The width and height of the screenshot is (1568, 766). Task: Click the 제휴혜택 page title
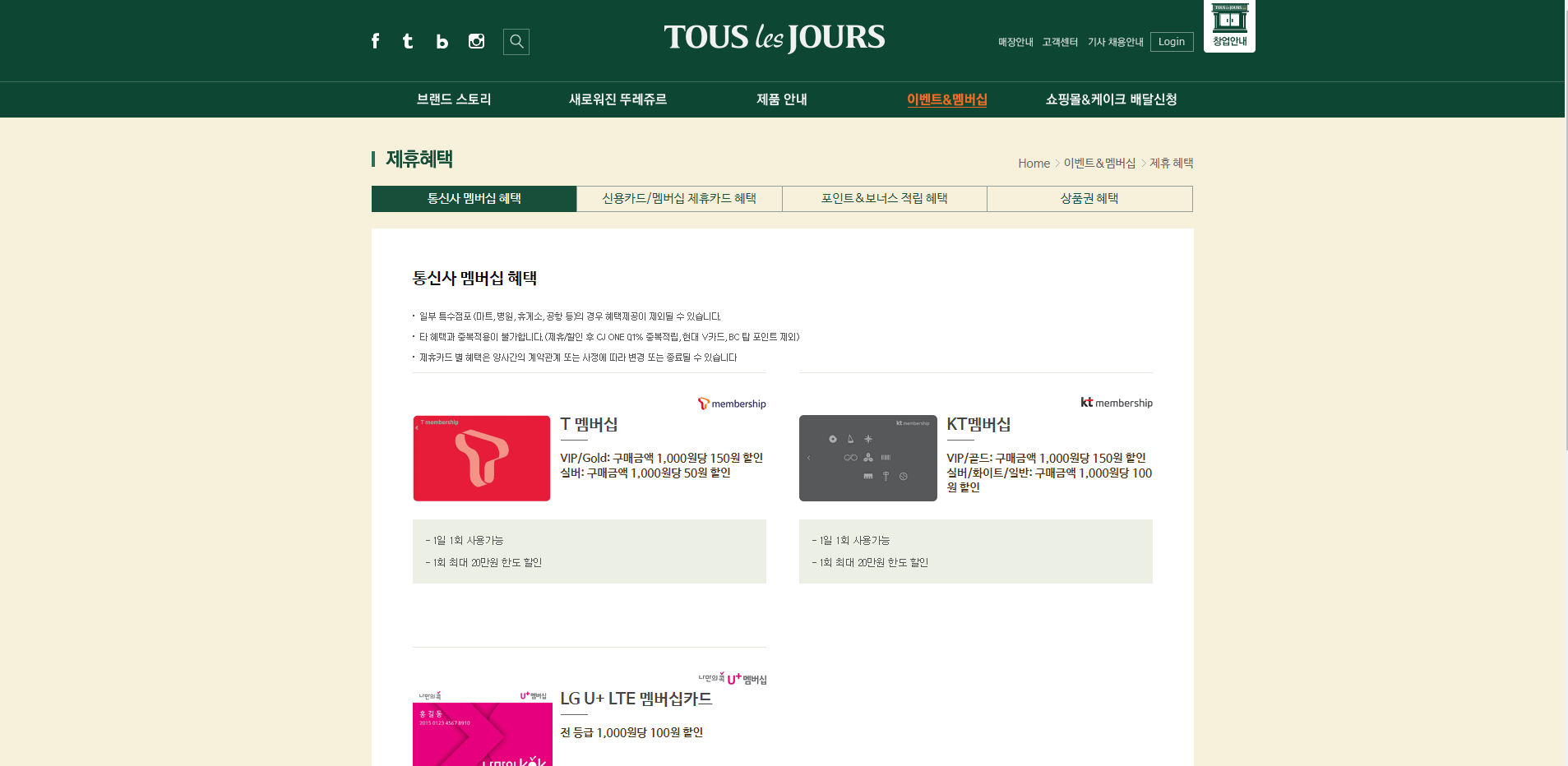419,159
